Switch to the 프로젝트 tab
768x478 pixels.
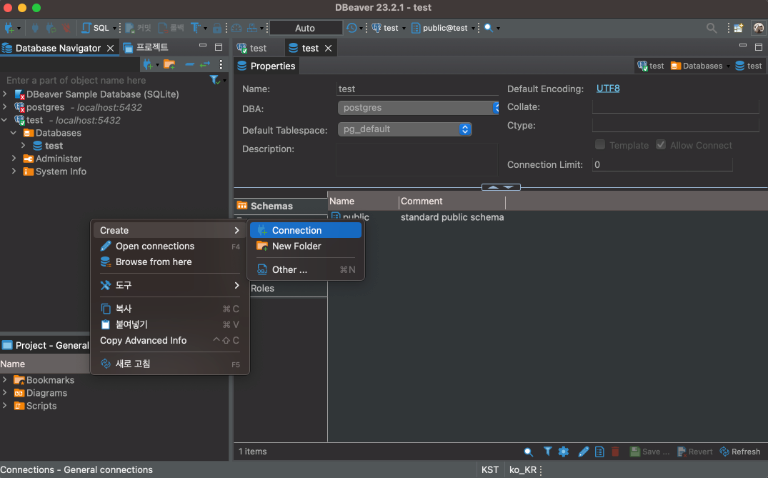coord(146,48)
